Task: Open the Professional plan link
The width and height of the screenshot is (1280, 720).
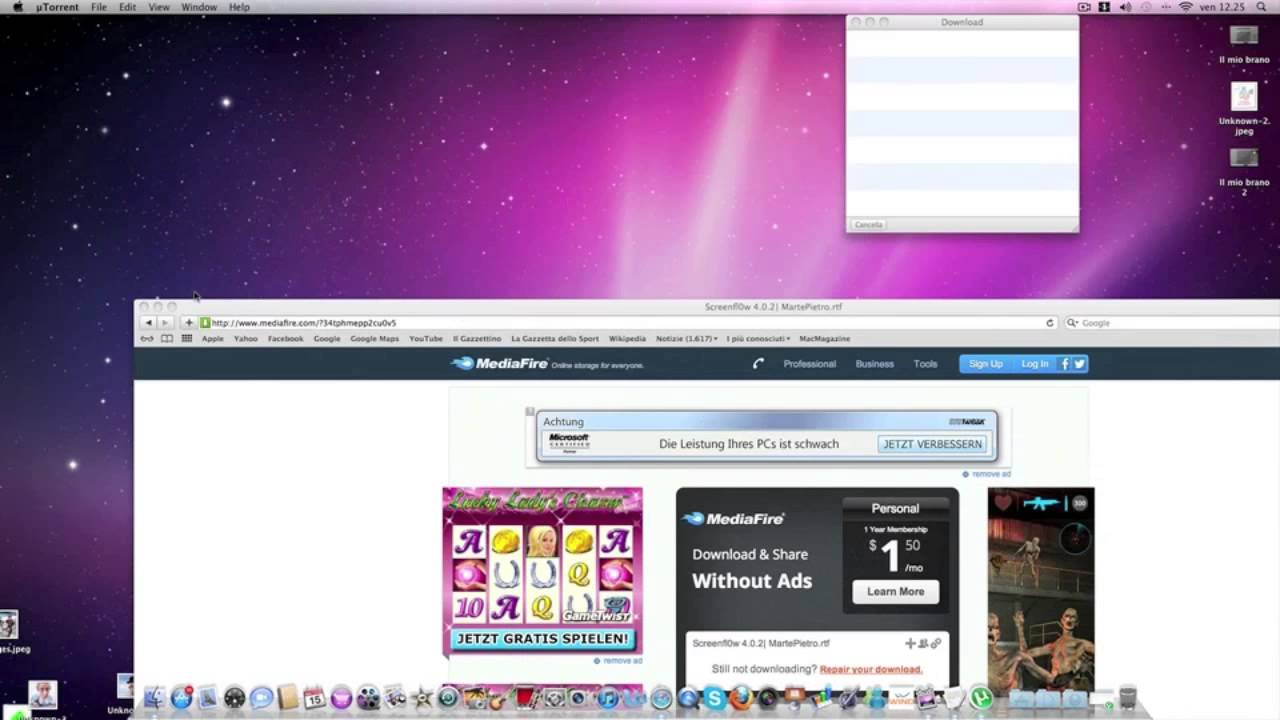Action: pos(809,364)
